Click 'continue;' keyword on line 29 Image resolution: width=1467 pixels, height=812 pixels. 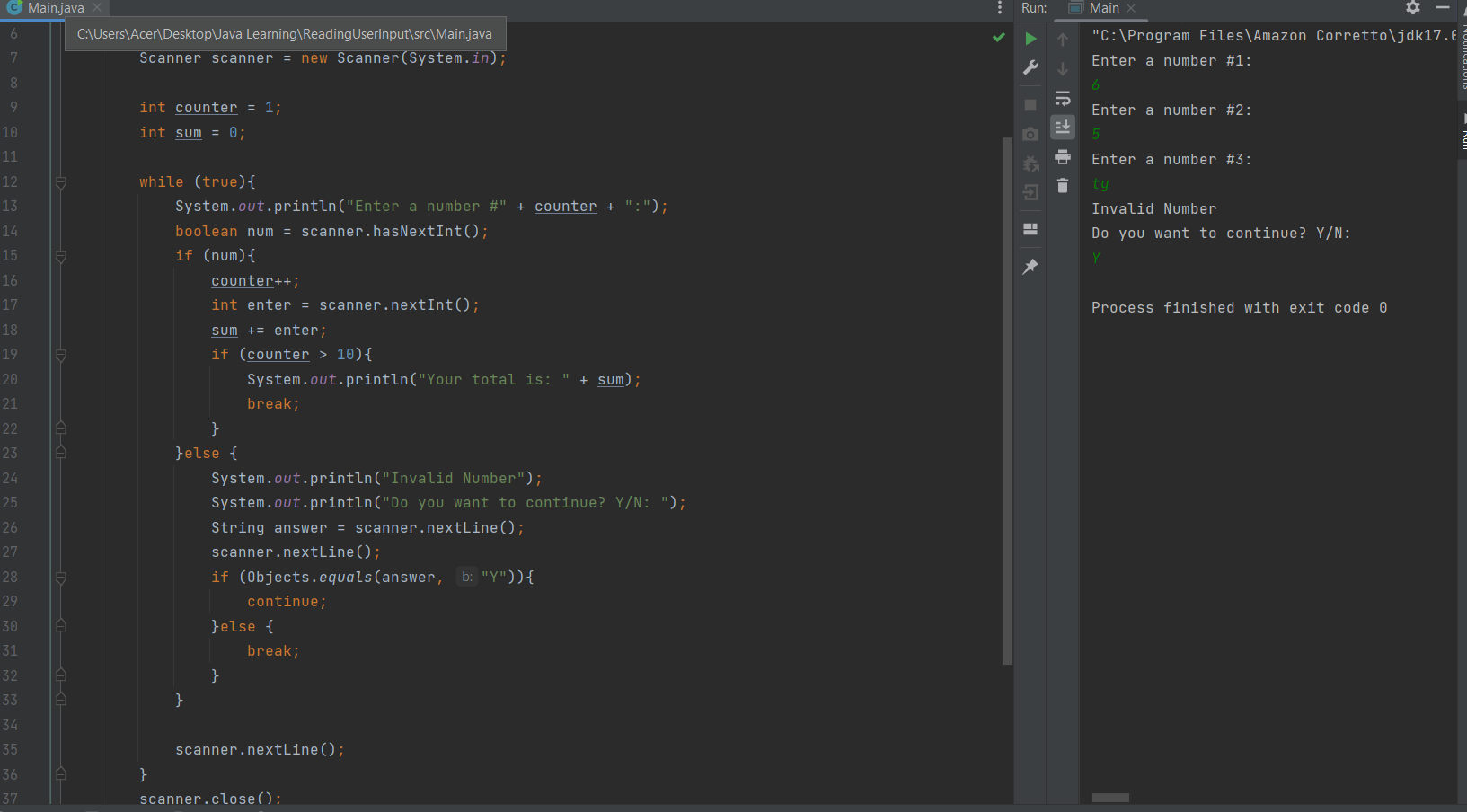click(287, 602)
